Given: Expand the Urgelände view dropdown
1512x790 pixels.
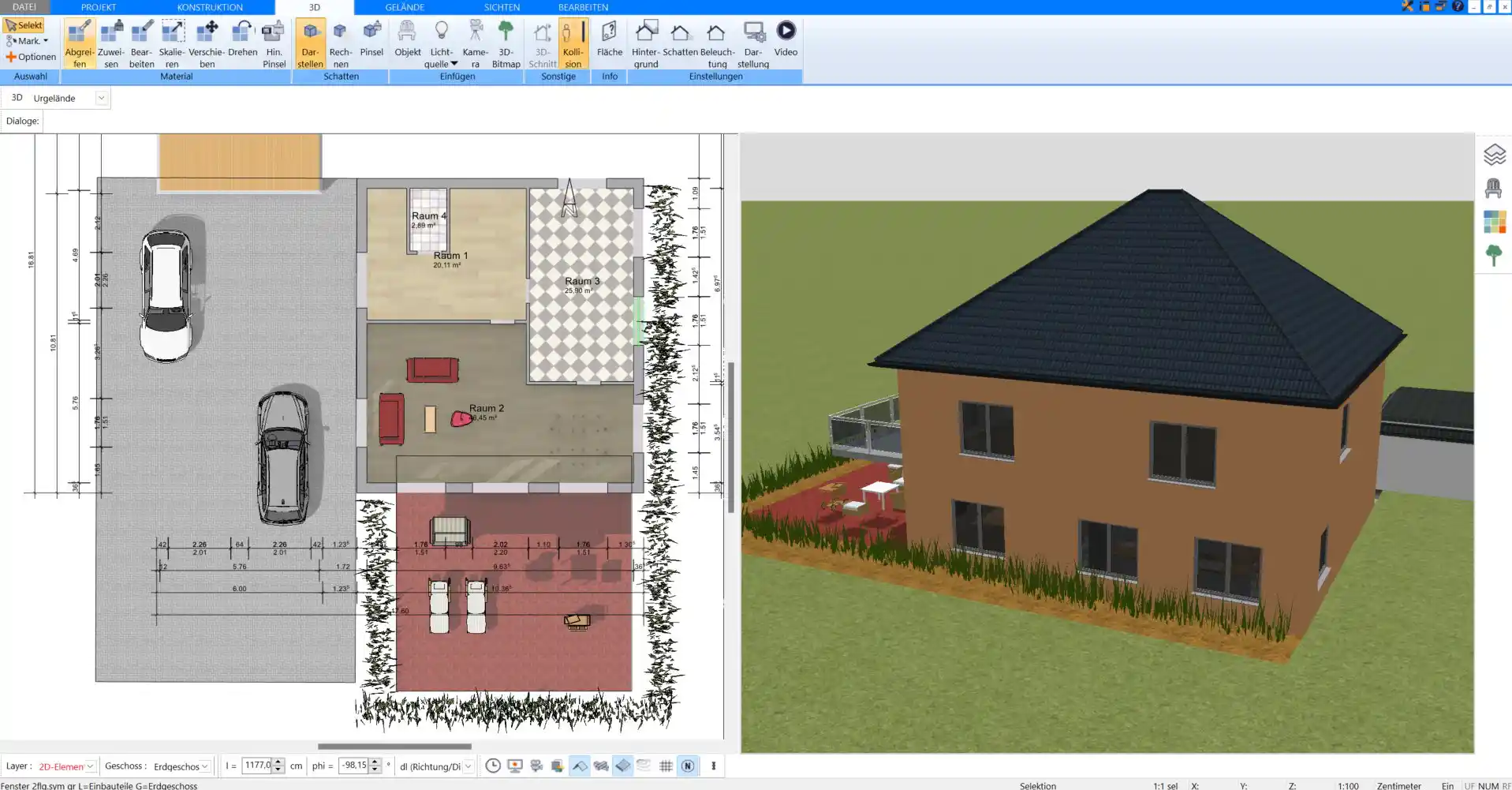Looking at the screenshot, I should (101, 98).
